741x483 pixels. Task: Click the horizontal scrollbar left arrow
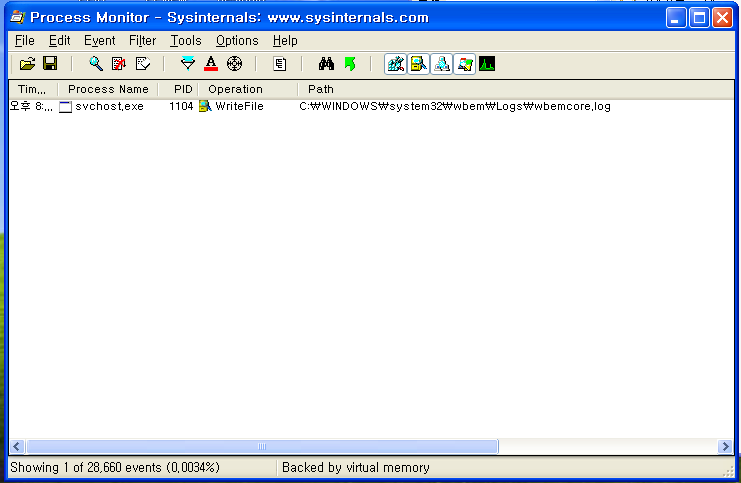click(x=17, y=447)
